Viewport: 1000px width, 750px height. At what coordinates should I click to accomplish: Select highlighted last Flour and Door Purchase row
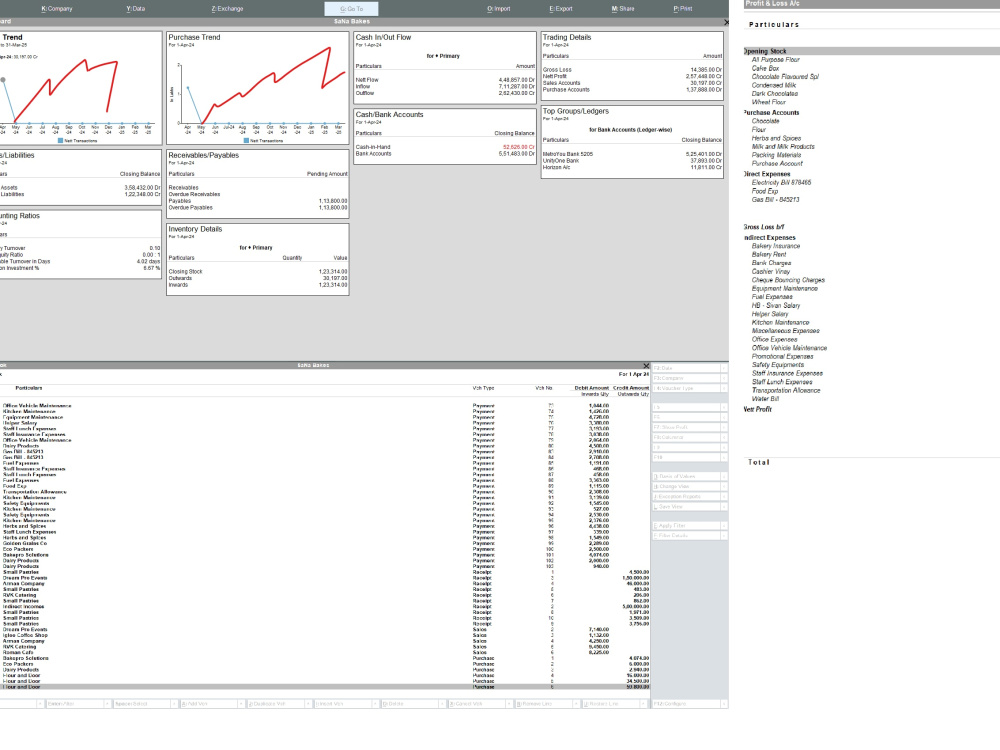click(x=325, y=687)
